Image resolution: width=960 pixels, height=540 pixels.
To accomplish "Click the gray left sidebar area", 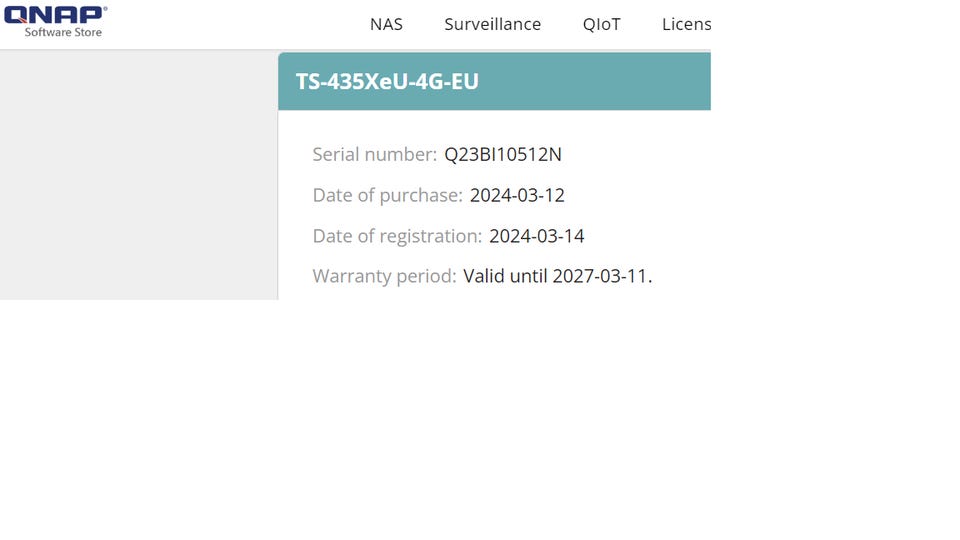I will tap(139, 175).
